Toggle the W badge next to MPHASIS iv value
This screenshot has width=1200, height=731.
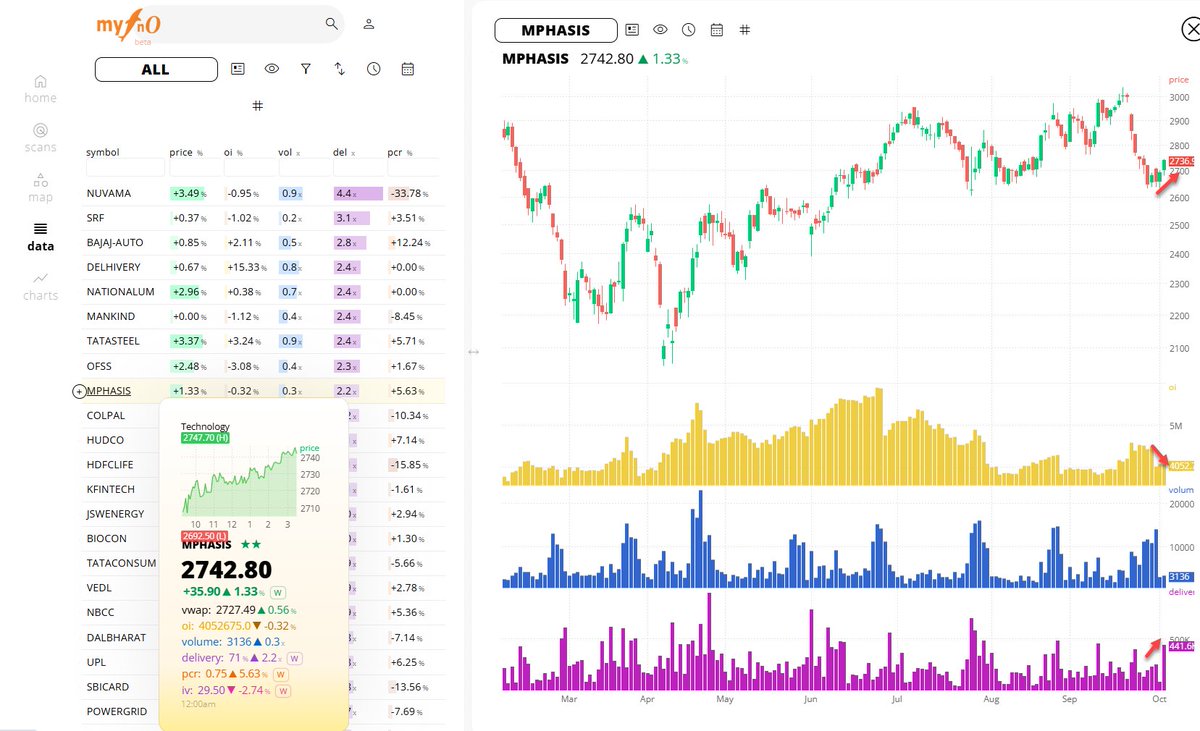point(281,690)
